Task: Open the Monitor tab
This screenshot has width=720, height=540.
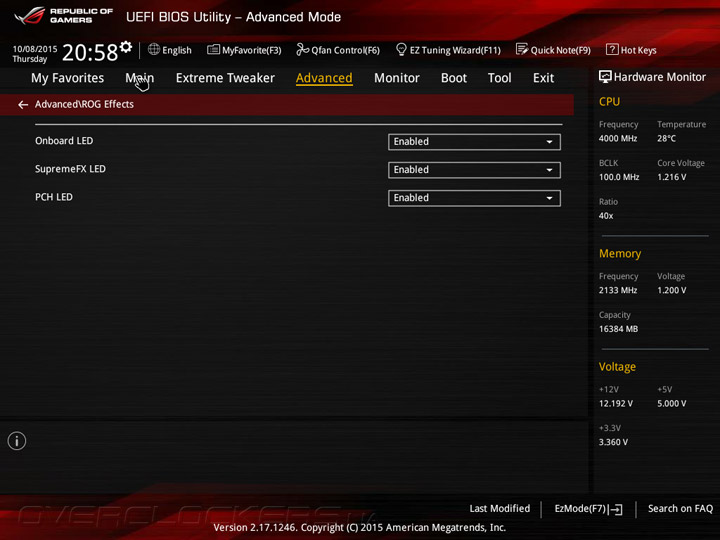Action: [397, 78]
